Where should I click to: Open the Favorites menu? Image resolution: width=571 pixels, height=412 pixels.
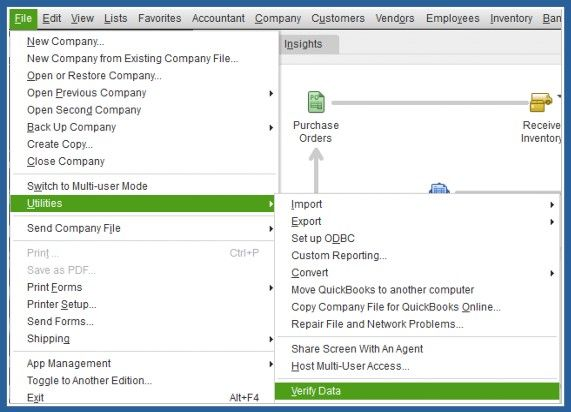pos(160,18)
